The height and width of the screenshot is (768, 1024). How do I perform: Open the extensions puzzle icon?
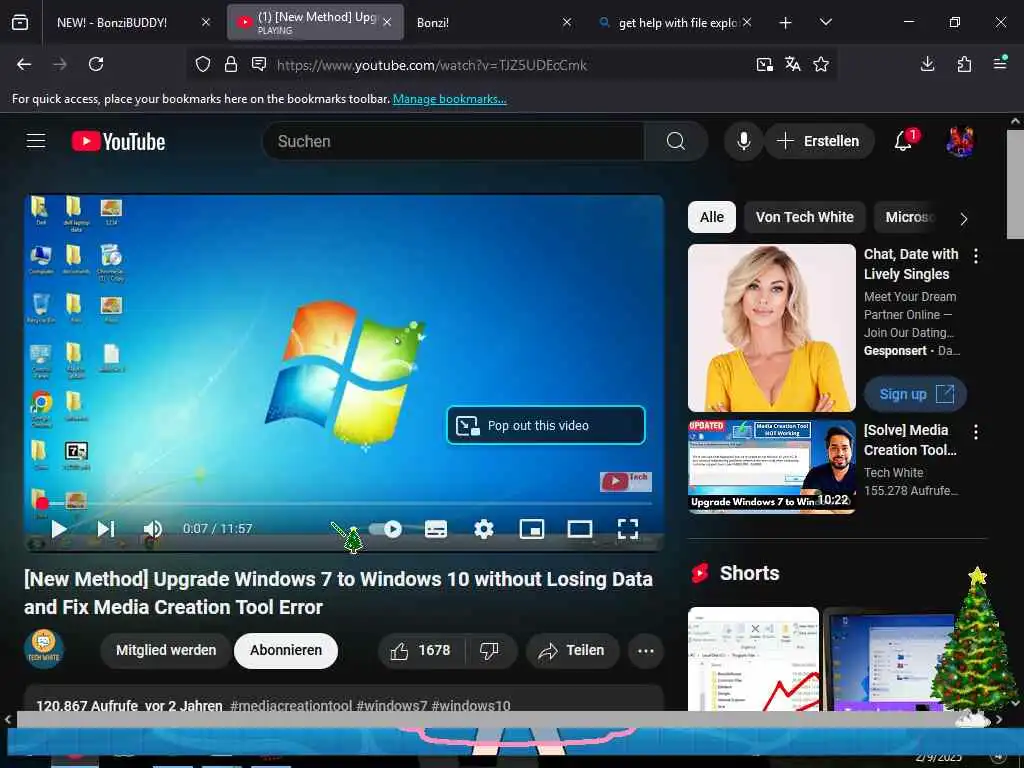coord(964,64)
